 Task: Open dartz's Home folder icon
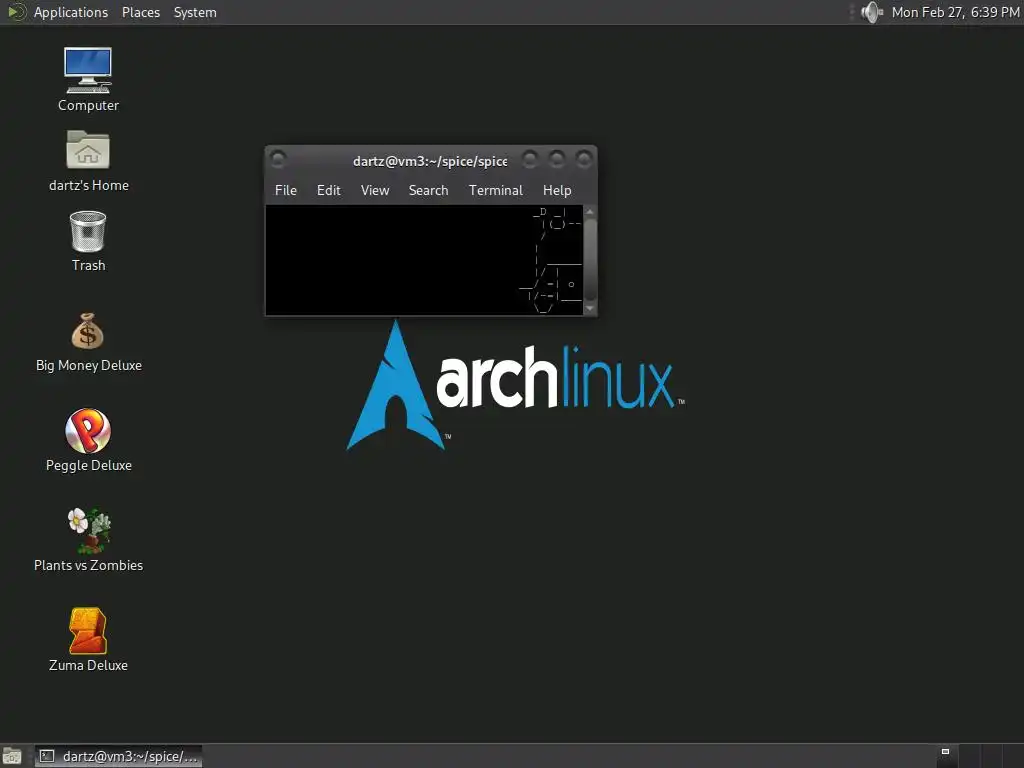click(x=88, y=150)
